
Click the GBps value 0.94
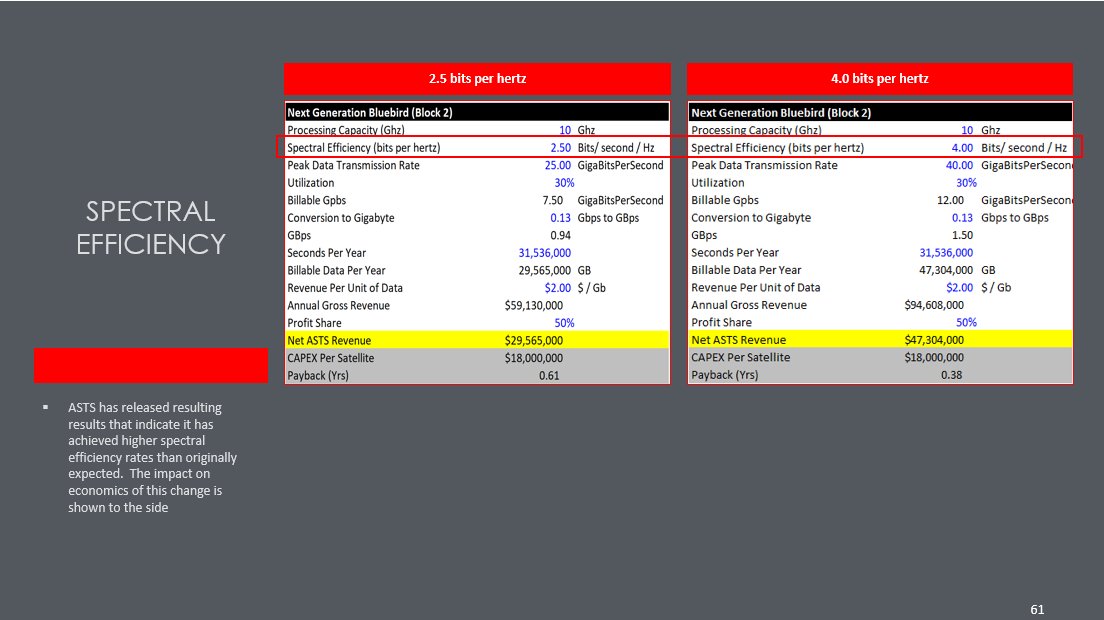click(x=560, y=236)
